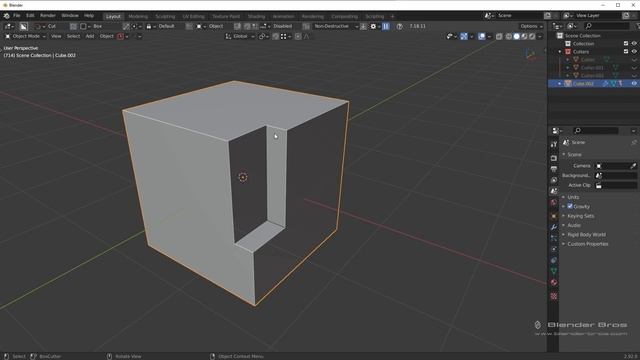Open the Output properties tab icon
640x360 pixels.
(x=554, y=169)
